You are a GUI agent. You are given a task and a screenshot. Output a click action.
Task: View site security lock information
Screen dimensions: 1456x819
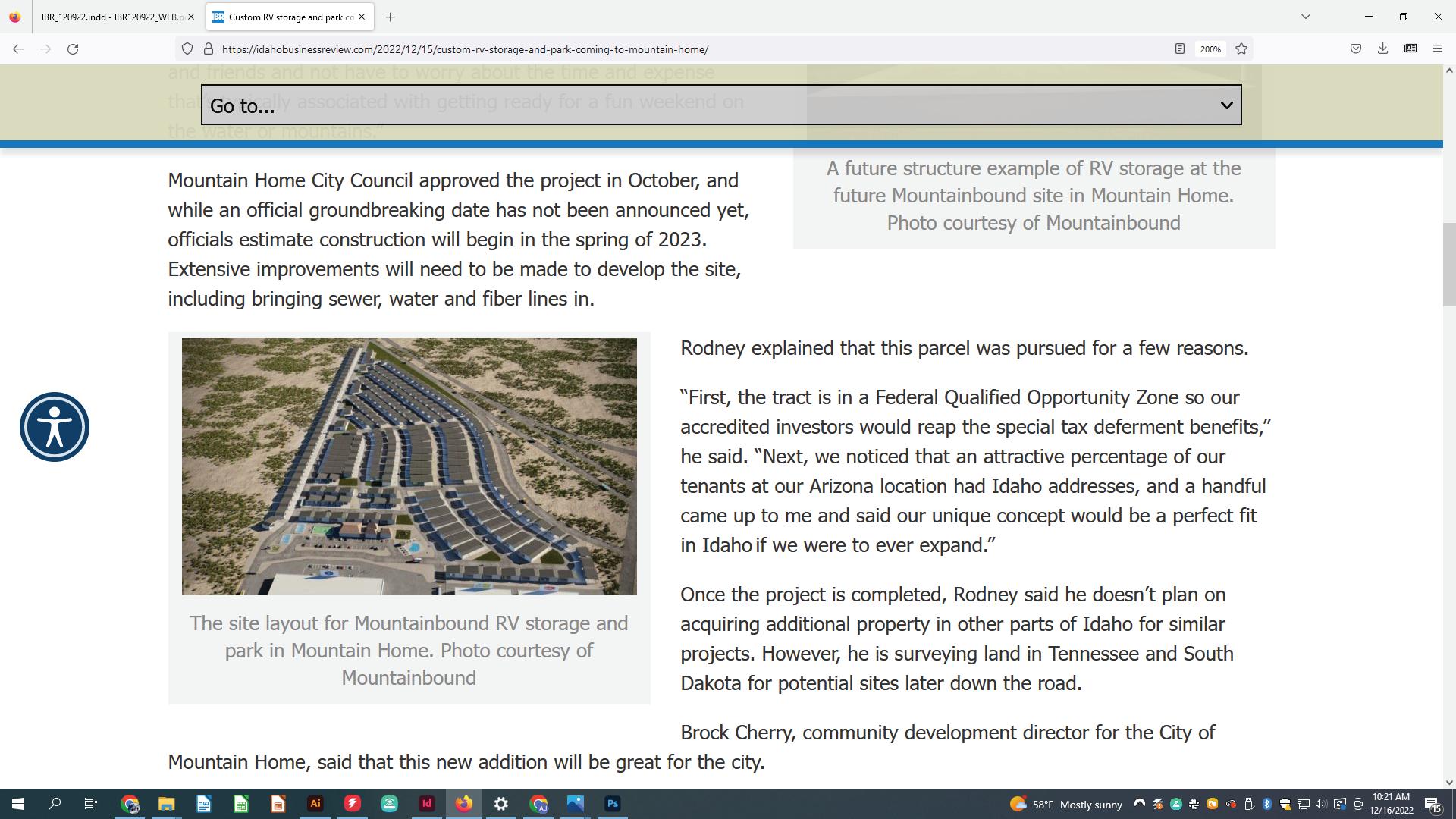point(208,49)
